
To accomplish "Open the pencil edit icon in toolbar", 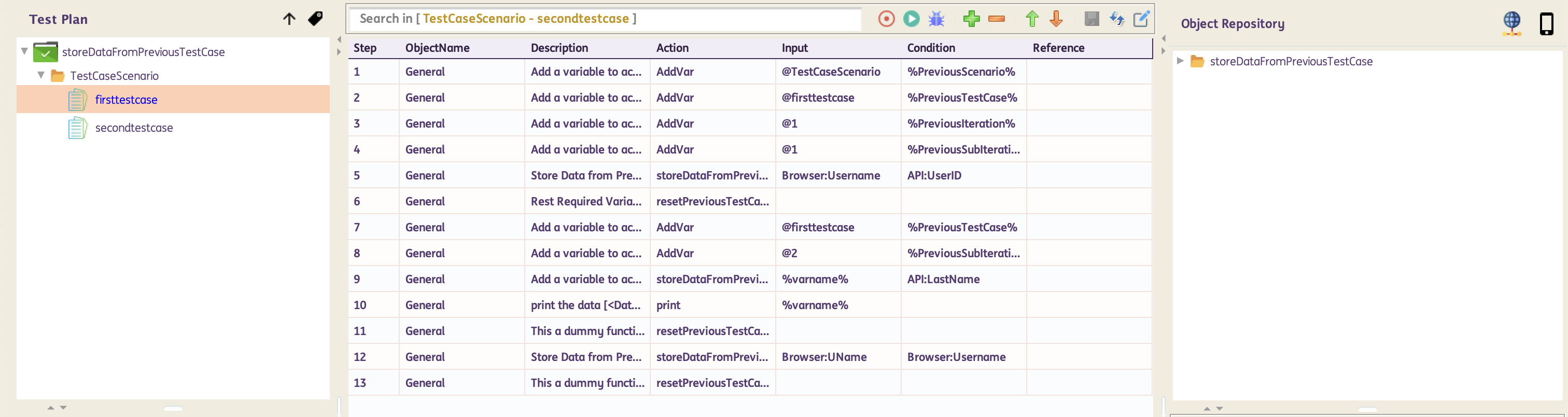I will pyautogui.click(x=1141, y=19).
